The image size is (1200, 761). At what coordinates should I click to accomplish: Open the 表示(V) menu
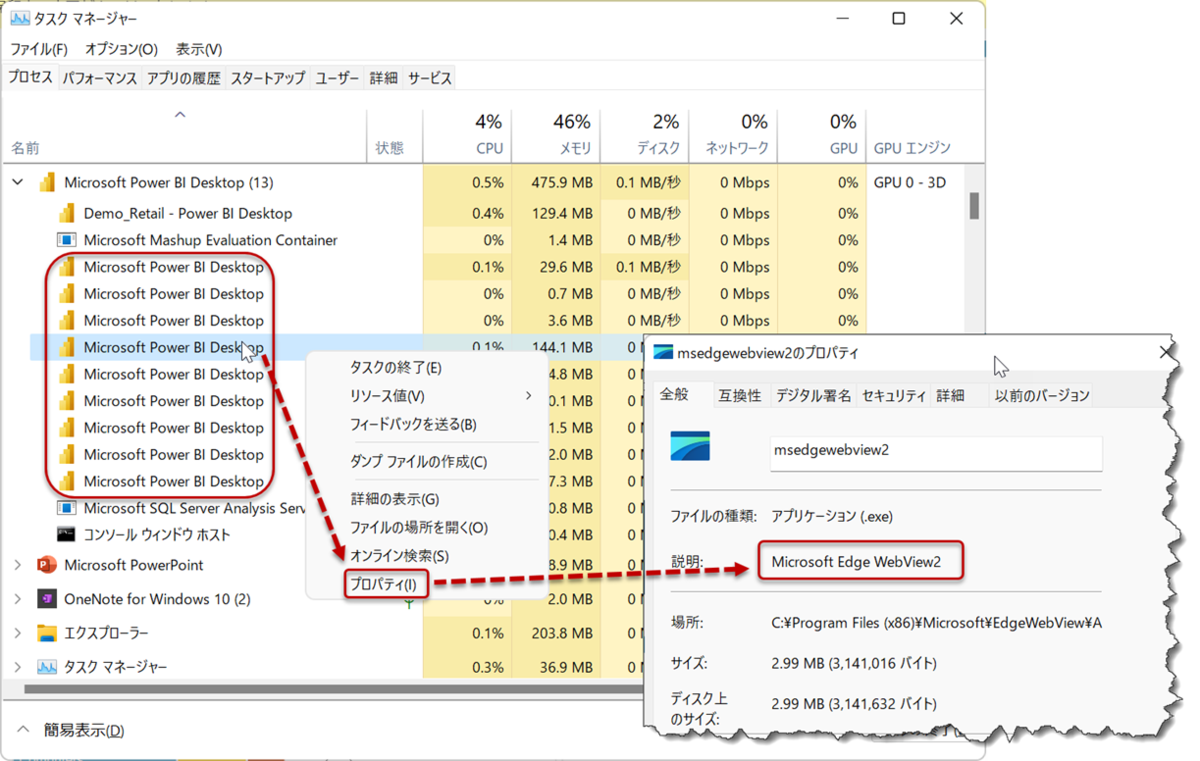199,49
